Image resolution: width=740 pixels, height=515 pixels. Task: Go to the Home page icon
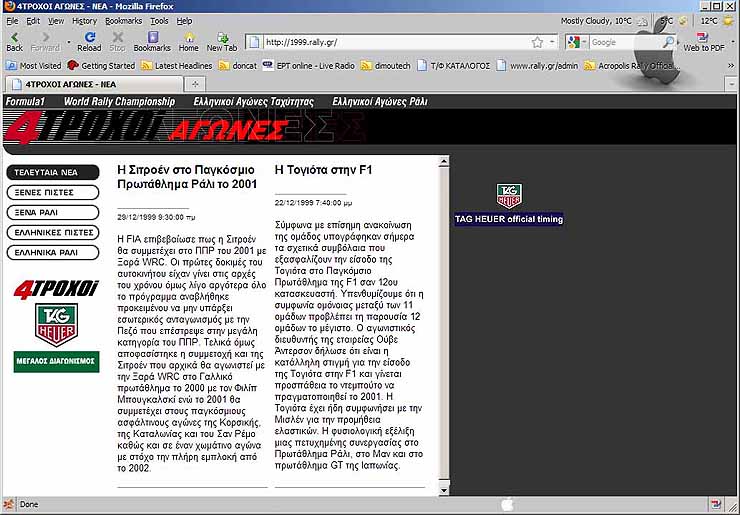188,37
